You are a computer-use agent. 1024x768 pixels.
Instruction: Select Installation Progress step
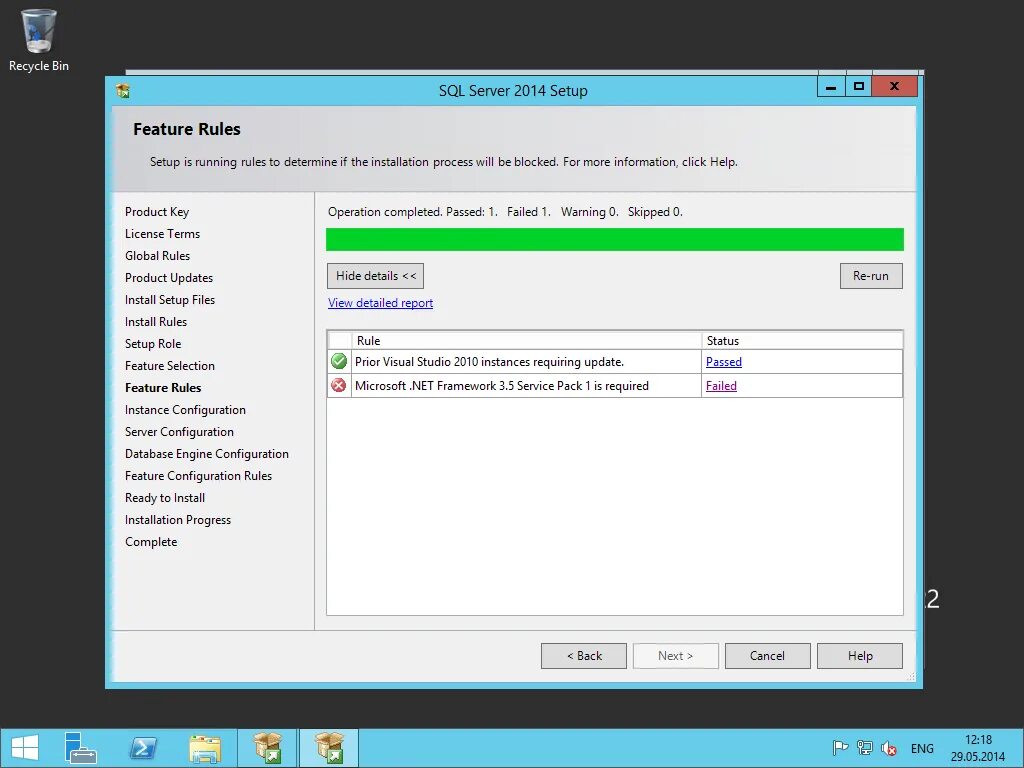click(178, 520)
